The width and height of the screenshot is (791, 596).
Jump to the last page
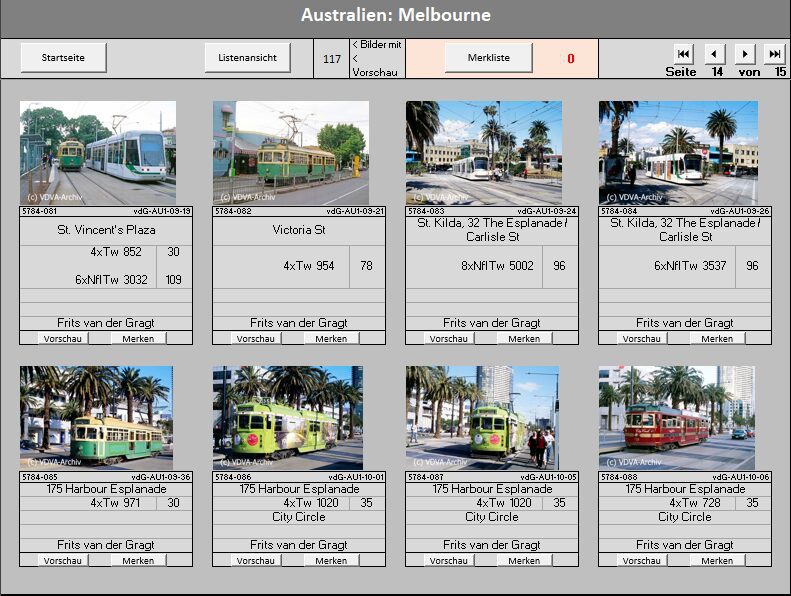tap(775, 53)
